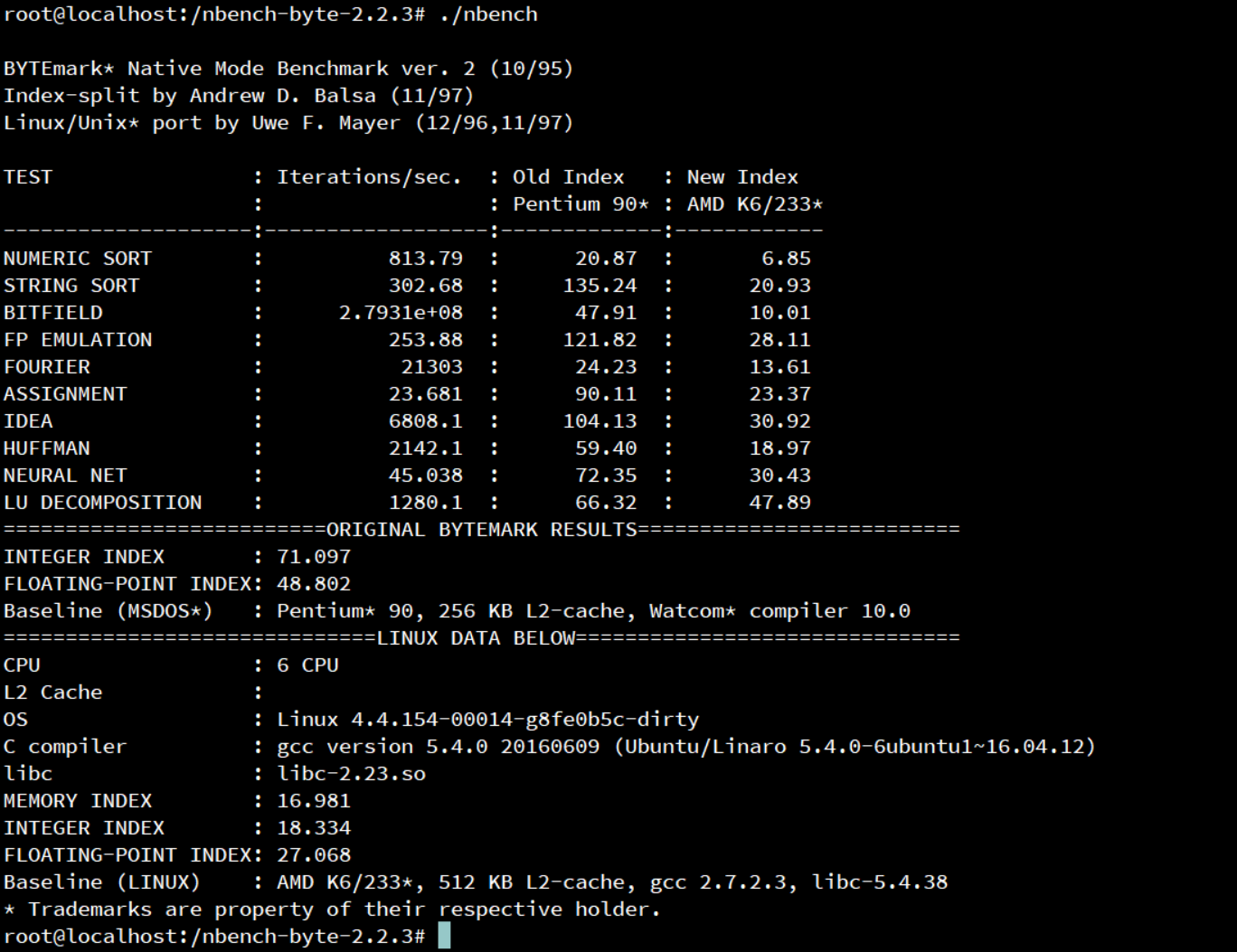Screen dimensions: 1237x952
Task: Click the 2.7931e+08 value
Action: point(401,313)
